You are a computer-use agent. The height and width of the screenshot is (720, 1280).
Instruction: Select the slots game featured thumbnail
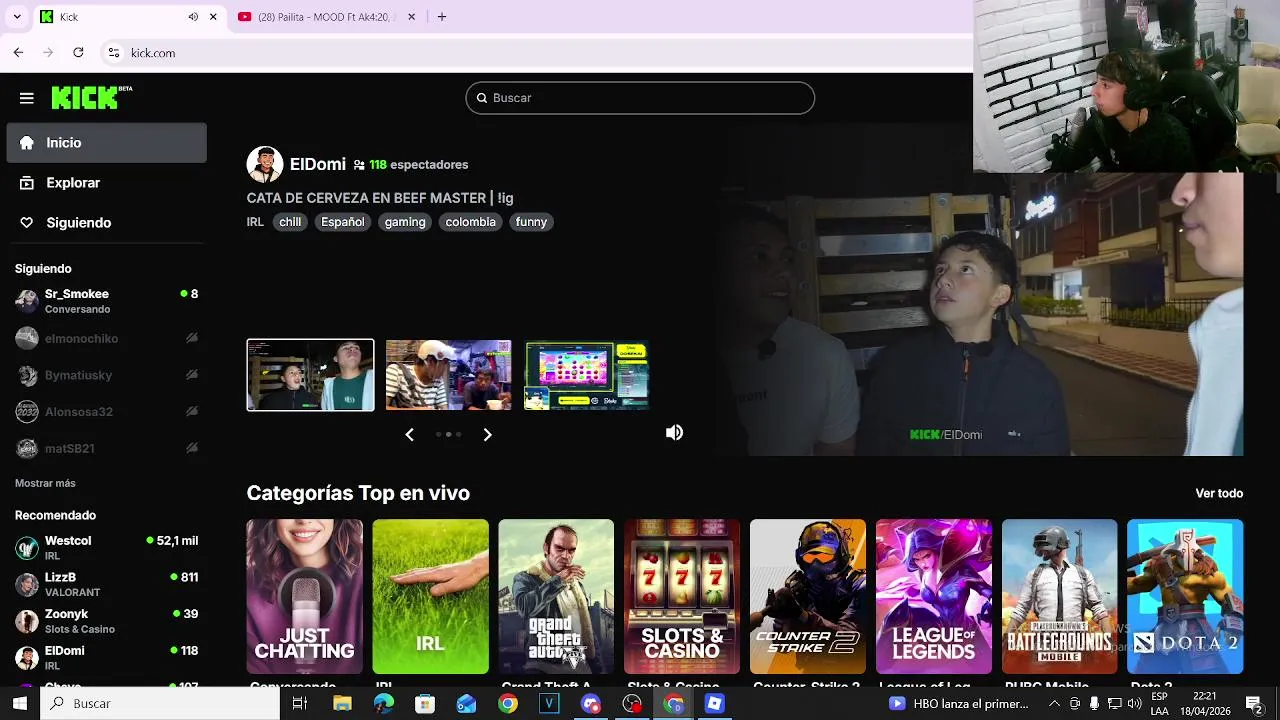[x=587, y=375]
